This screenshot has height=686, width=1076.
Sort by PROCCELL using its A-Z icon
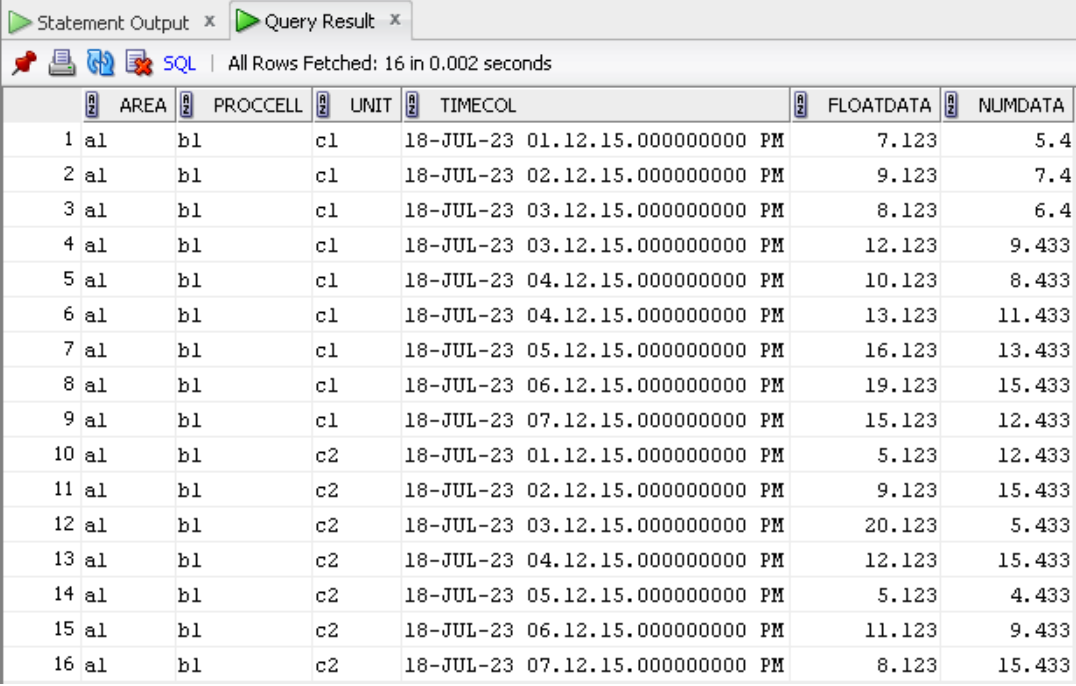pos(186,100)
